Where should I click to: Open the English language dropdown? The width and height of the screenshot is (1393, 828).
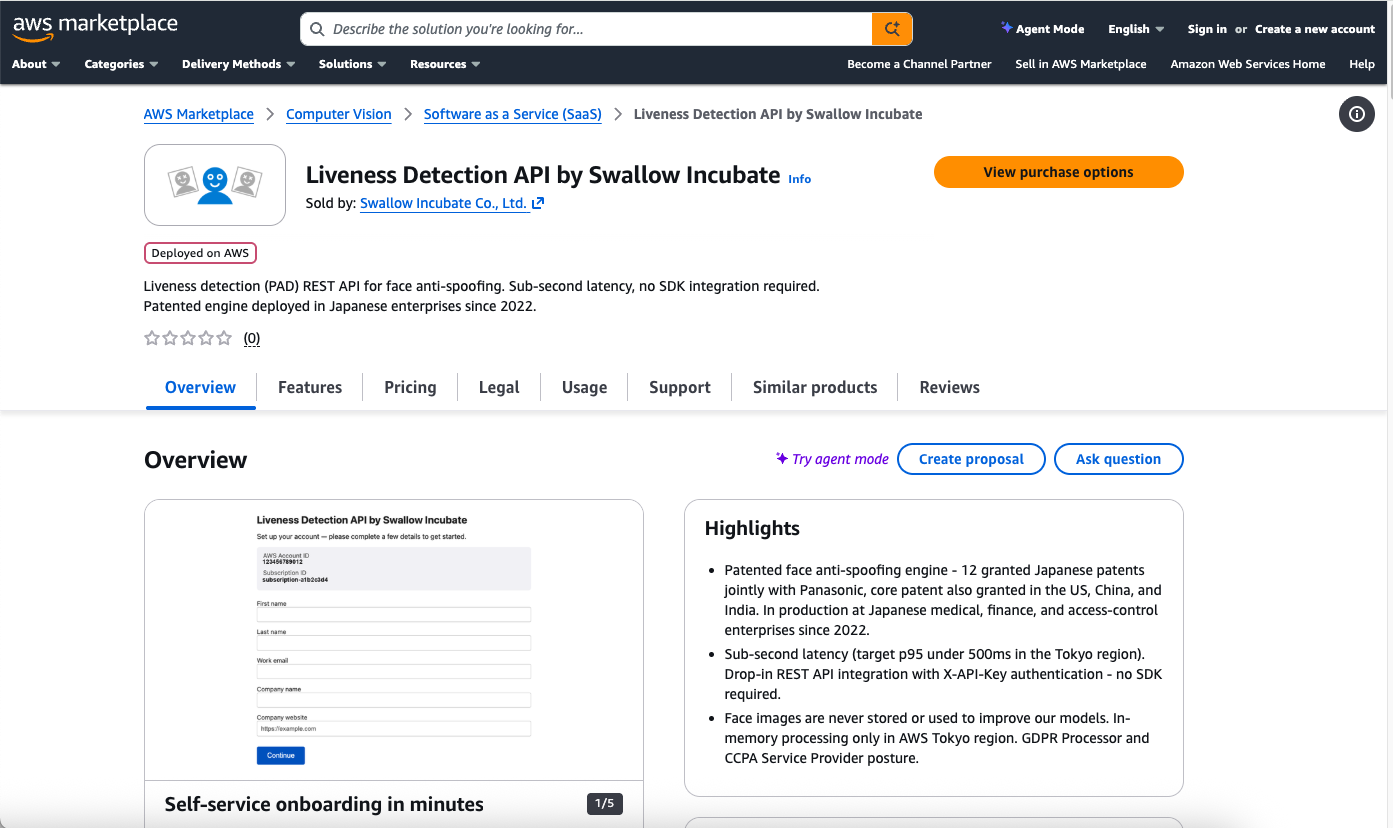click(1136, 29)
